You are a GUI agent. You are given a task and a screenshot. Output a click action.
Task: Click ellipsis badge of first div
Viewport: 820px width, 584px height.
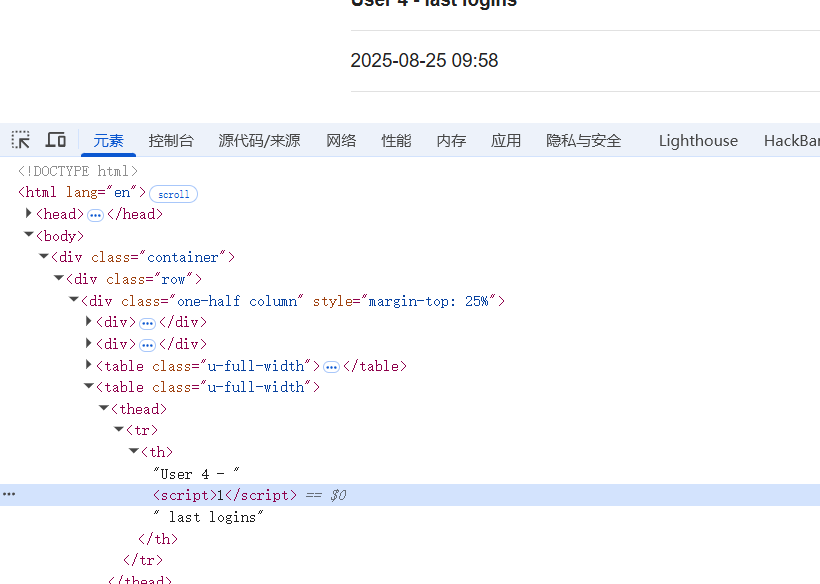coord(147,324)
